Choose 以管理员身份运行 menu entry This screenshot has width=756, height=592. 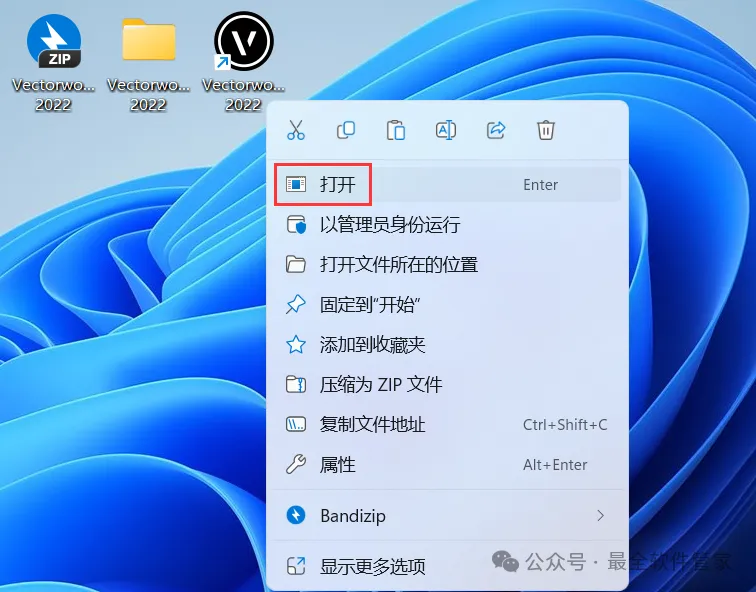[x=447, y=225]
